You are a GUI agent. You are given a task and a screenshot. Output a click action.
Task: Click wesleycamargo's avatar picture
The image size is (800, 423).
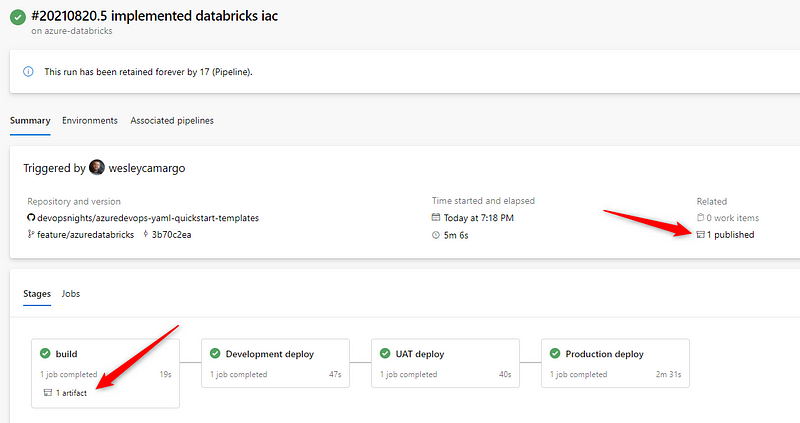click(97, 168)
